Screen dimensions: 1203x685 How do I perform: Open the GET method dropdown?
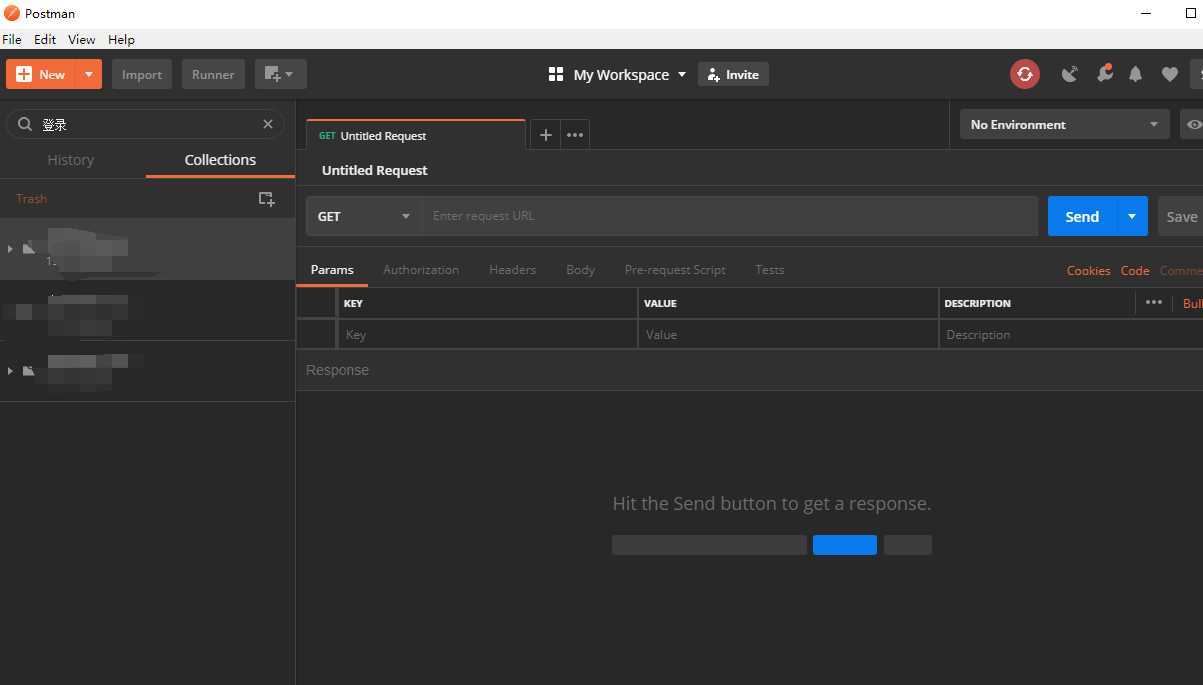[x=364, y=216]
